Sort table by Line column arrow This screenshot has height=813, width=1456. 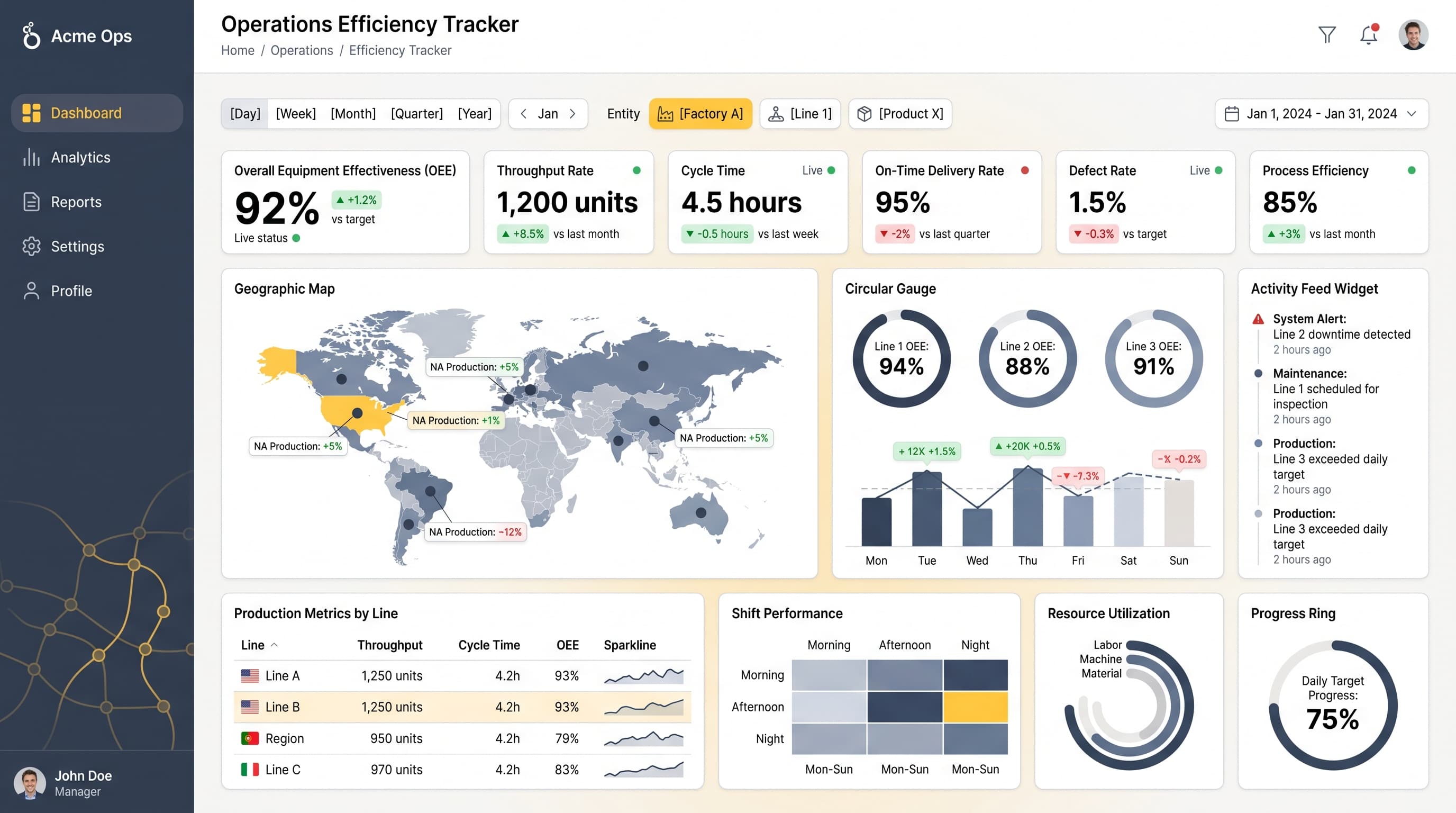coord(274,645)
